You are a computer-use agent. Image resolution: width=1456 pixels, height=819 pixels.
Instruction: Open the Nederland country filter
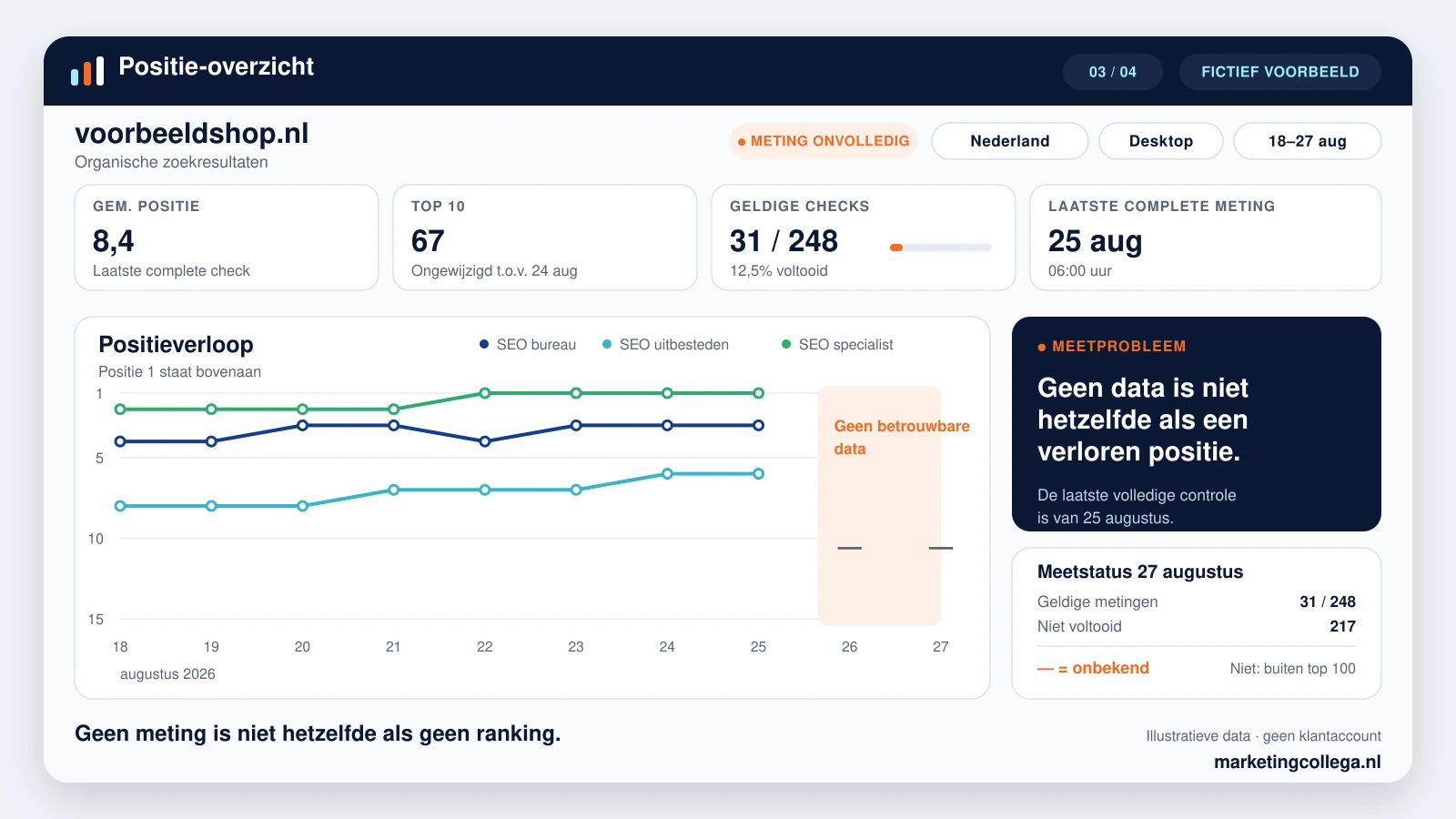coord(1009,141)
